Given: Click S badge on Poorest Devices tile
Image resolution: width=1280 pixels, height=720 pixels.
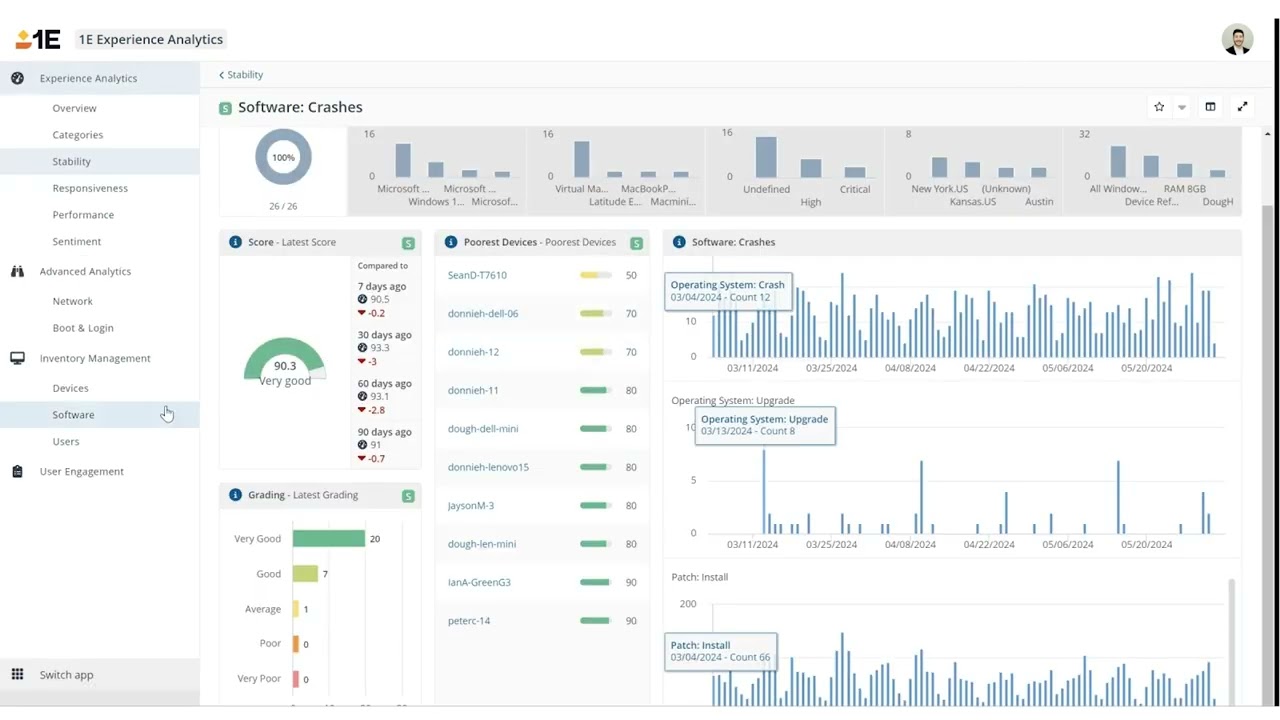Looking at the screenshot, I should (636, 243).
